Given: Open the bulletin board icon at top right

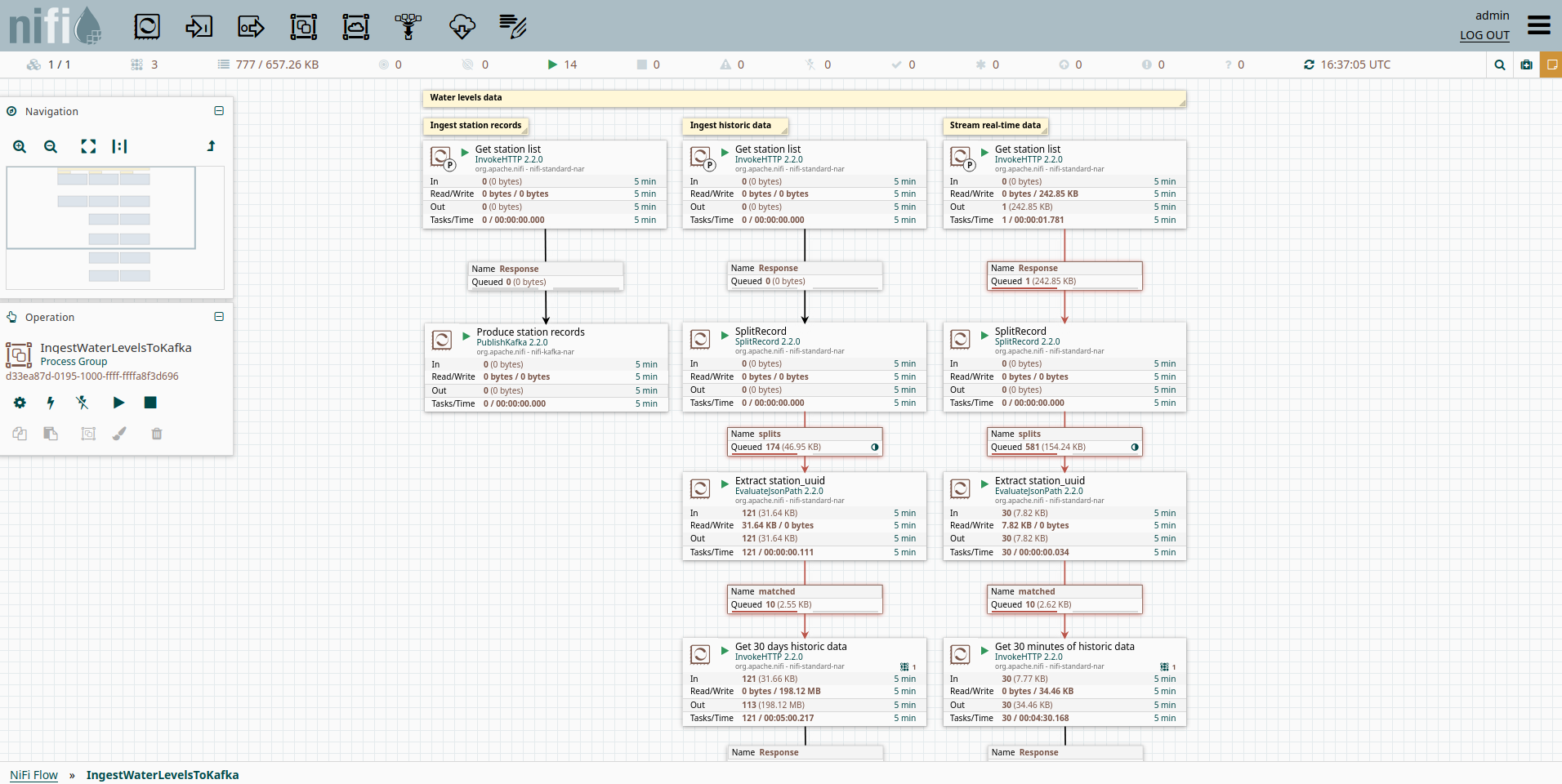Looking at the screenshot, I should 1551,65.
